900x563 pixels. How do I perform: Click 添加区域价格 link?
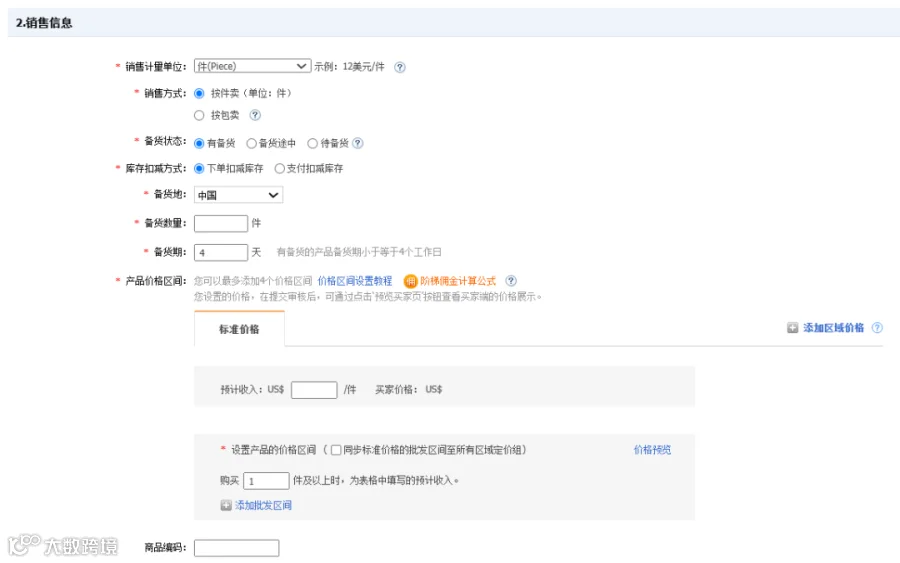tap(833, 328)
